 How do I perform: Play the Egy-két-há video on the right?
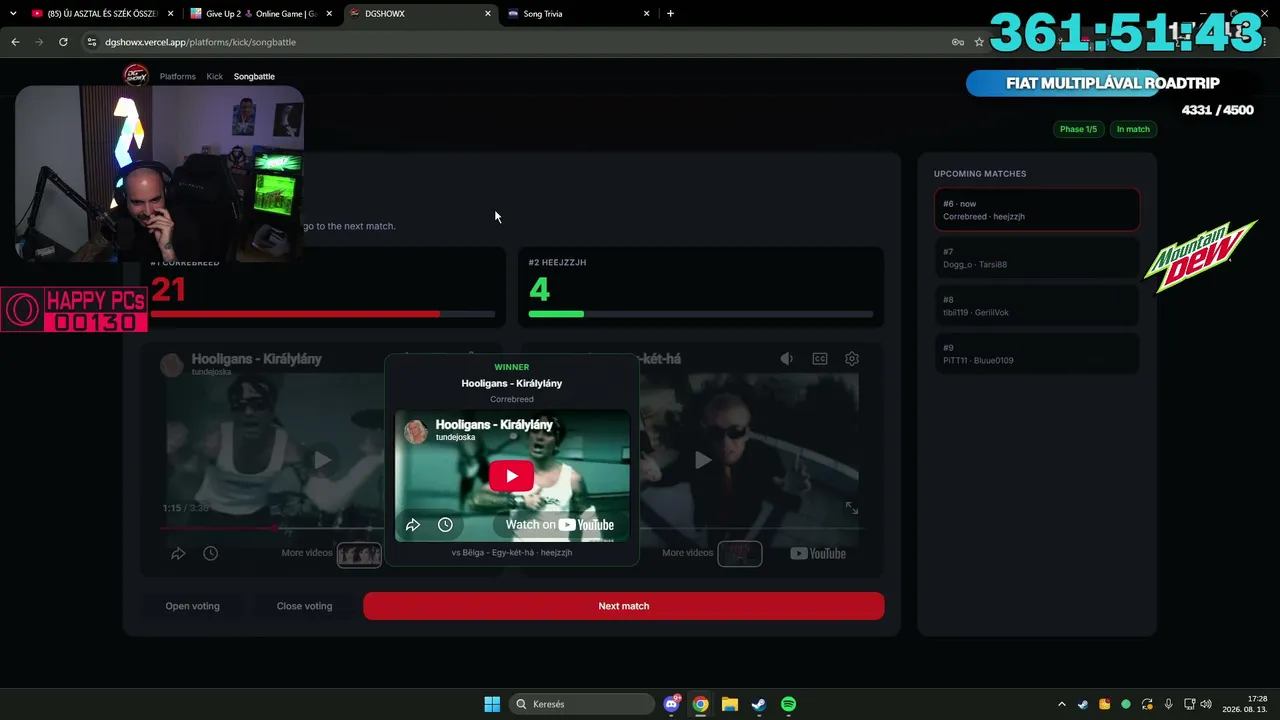pos(704,460)
